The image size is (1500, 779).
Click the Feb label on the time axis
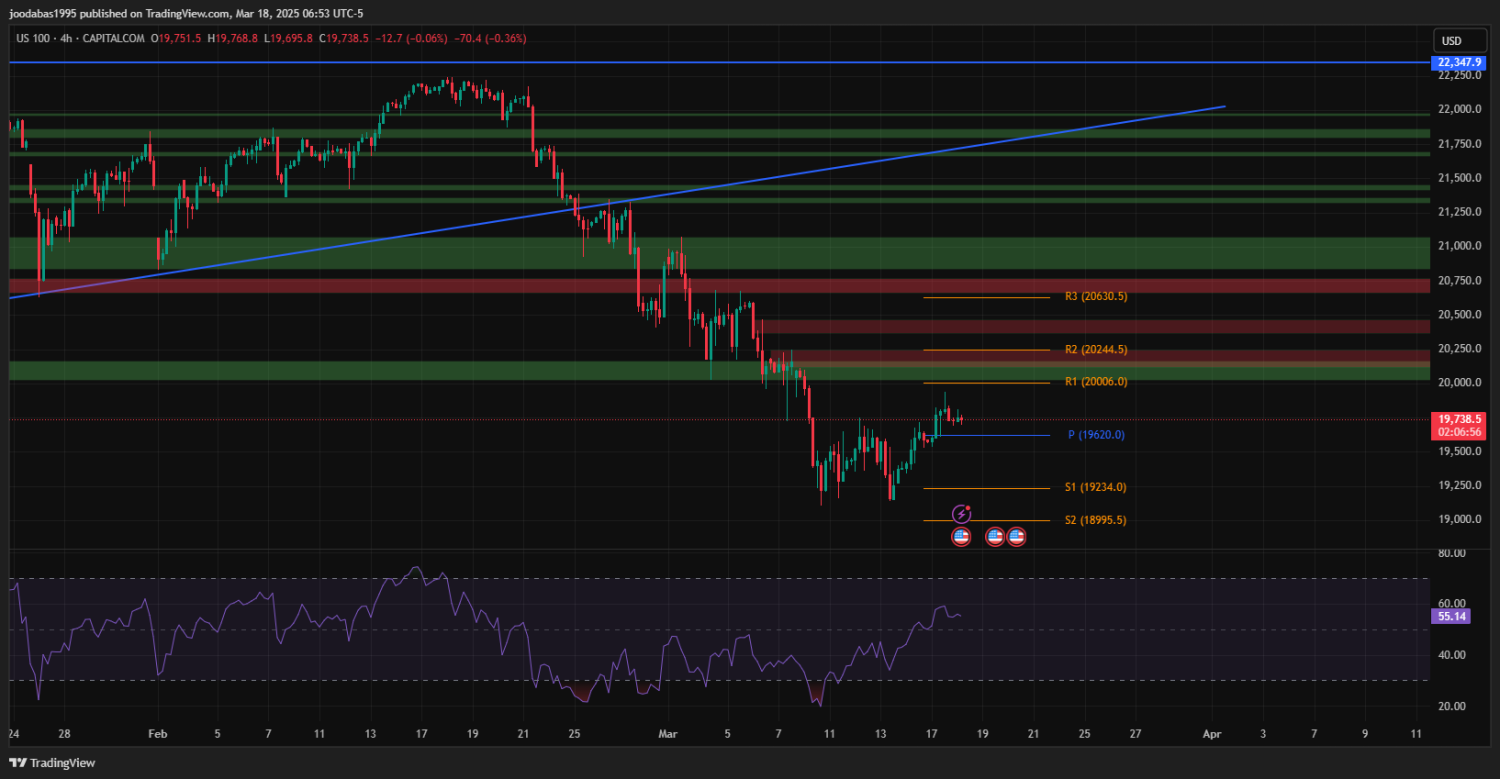point(158,734)
